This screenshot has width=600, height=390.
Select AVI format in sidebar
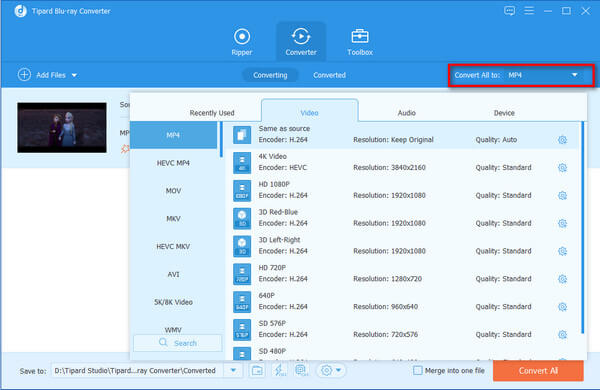tap(173, 274)
